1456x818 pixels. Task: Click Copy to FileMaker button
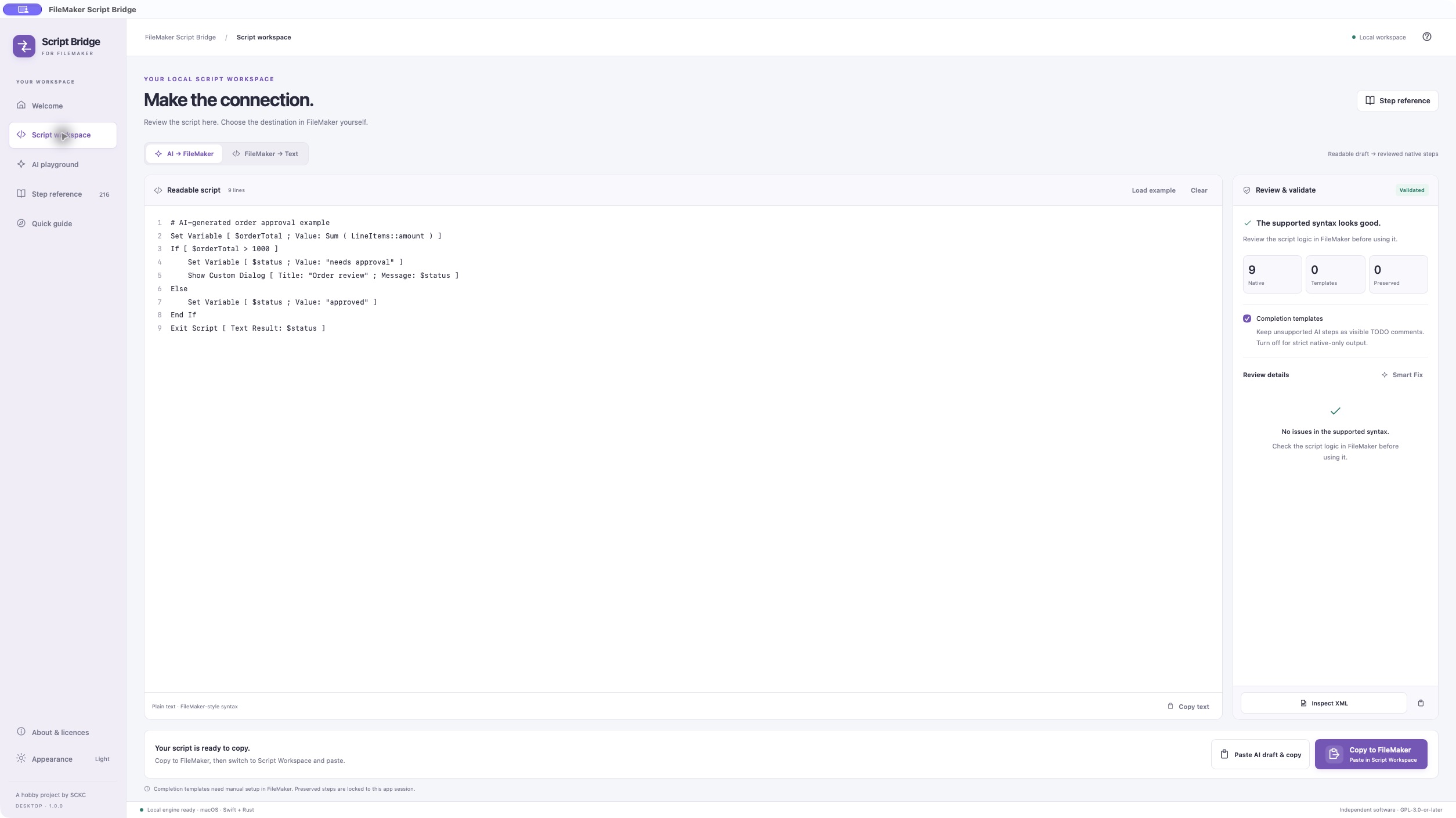coord(1371,754)
